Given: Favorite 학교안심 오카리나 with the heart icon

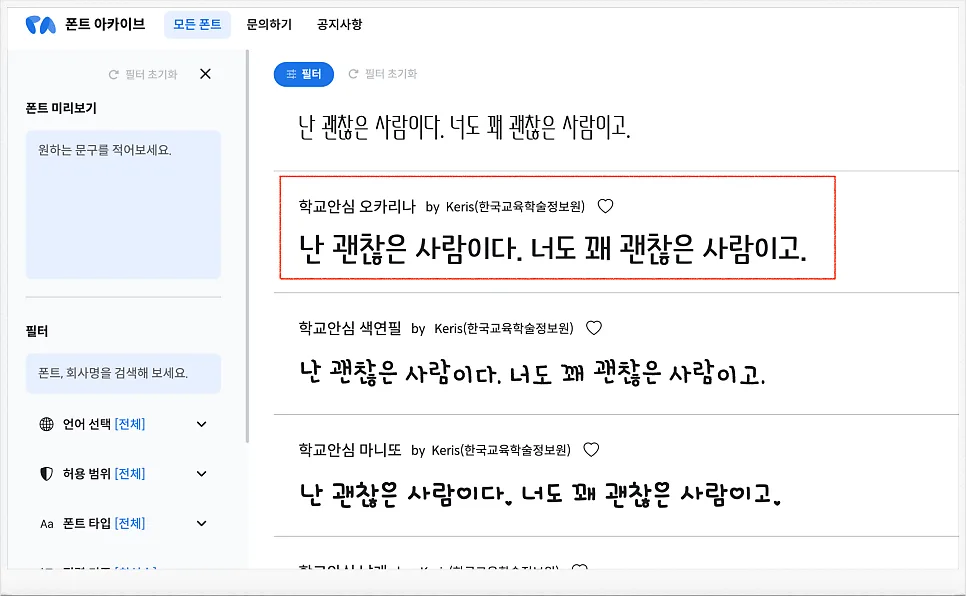Looking at the screenshot, I should pos(606,206).
